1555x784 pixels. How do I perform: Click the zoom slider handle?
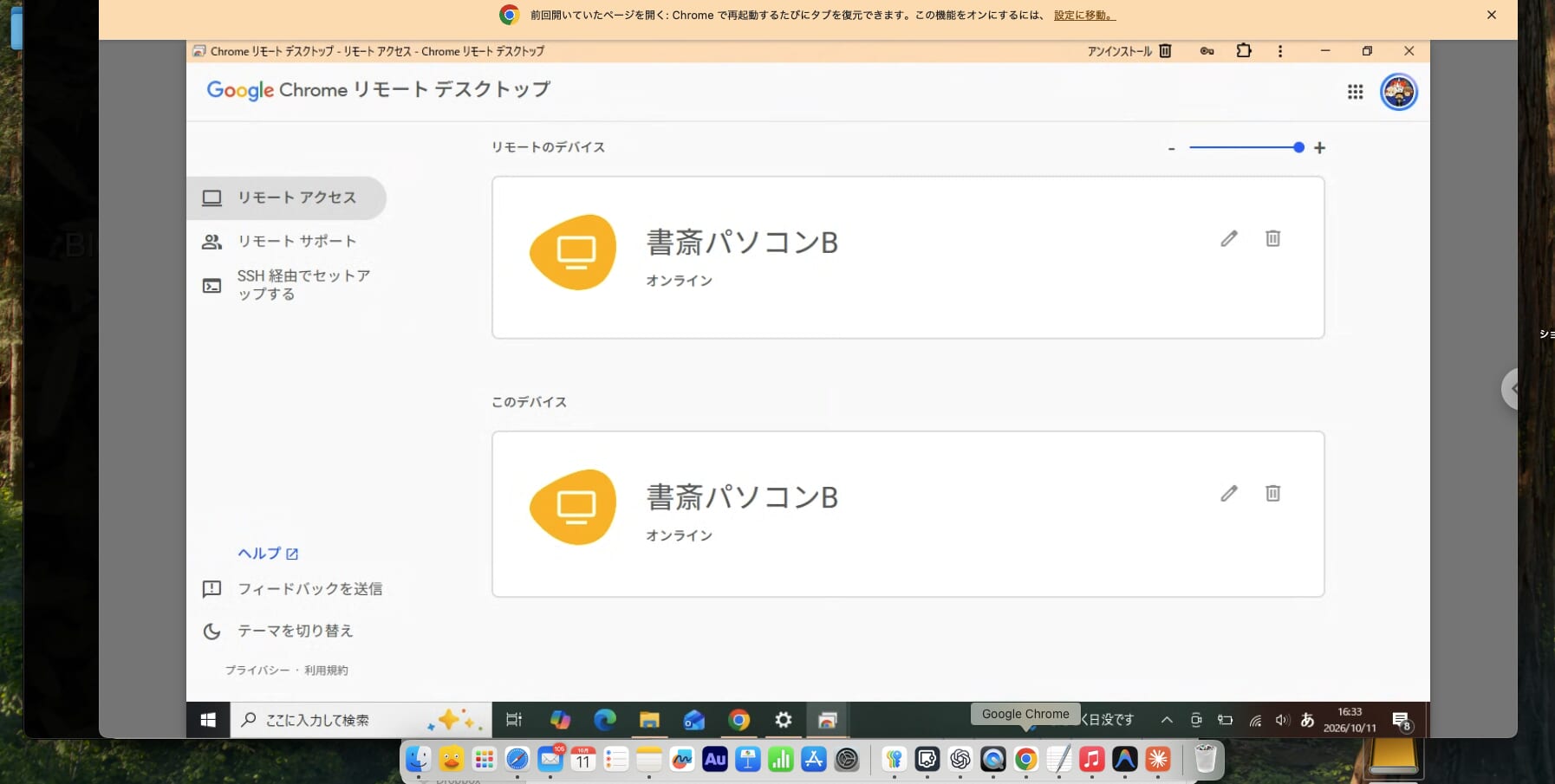[x=1298, y=147]
